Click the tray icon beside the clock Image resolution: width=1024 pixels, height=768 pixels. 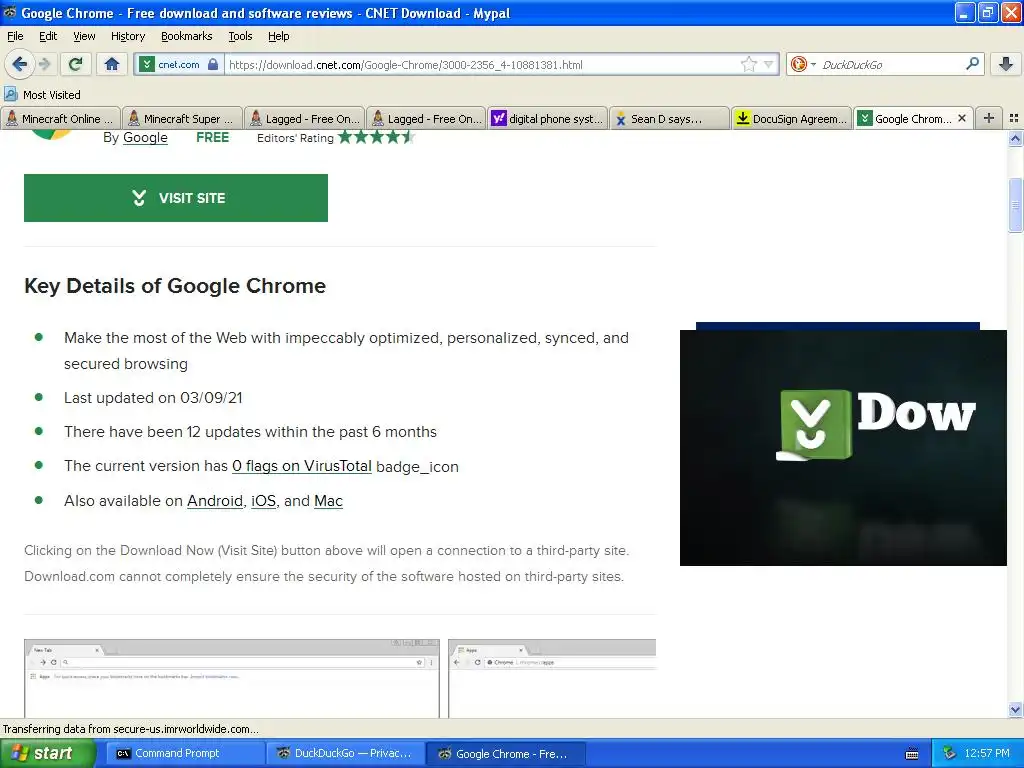point(950,753)
